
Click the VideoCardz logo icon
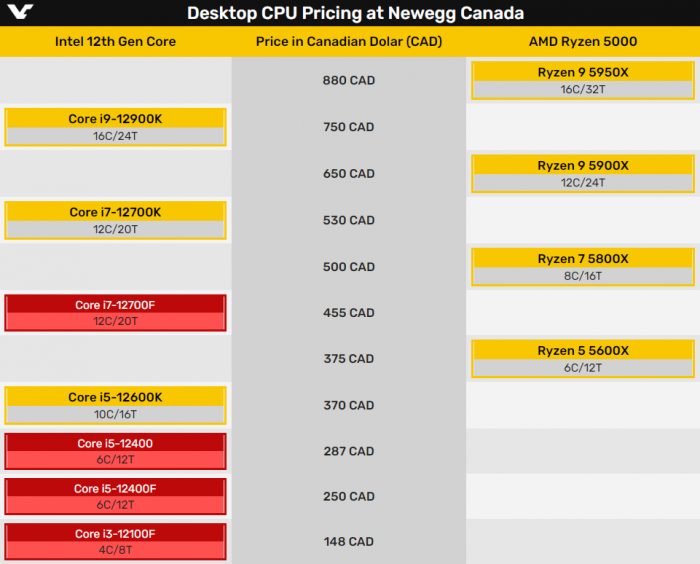point(22,13)
